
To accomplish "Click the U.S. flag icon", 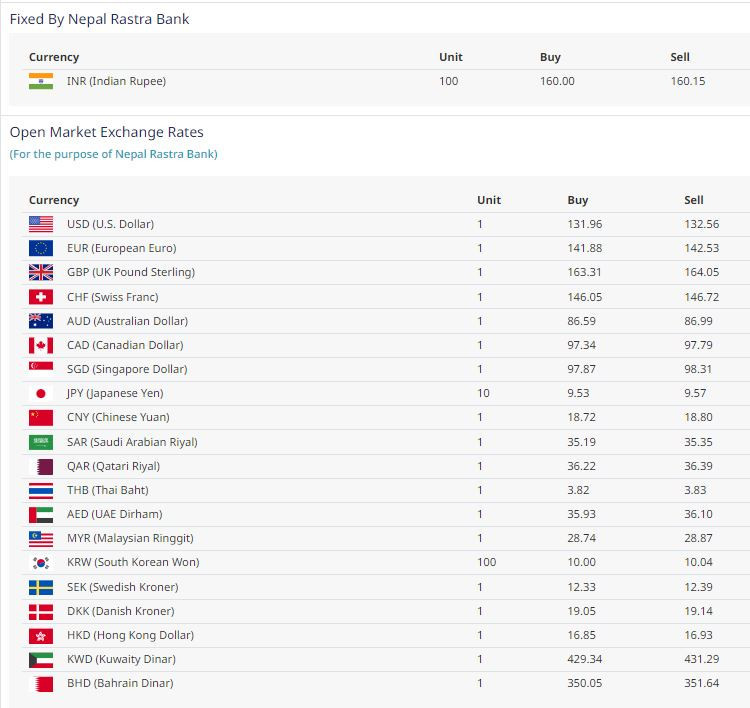I will click(x=41, y=224).
